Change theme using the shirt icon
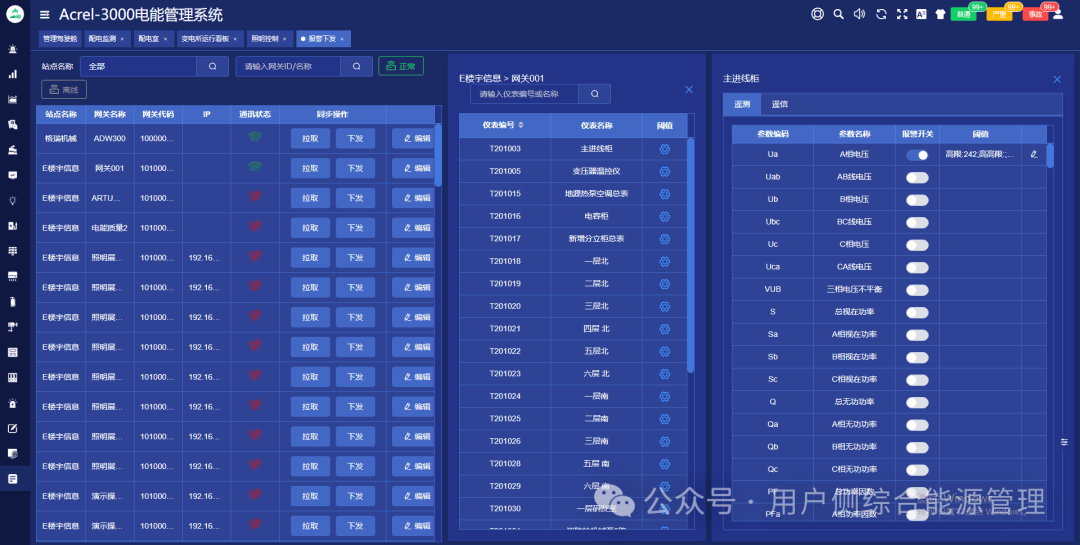The width and height of the screenshot is (1080, 545). [x=940, y=14]
